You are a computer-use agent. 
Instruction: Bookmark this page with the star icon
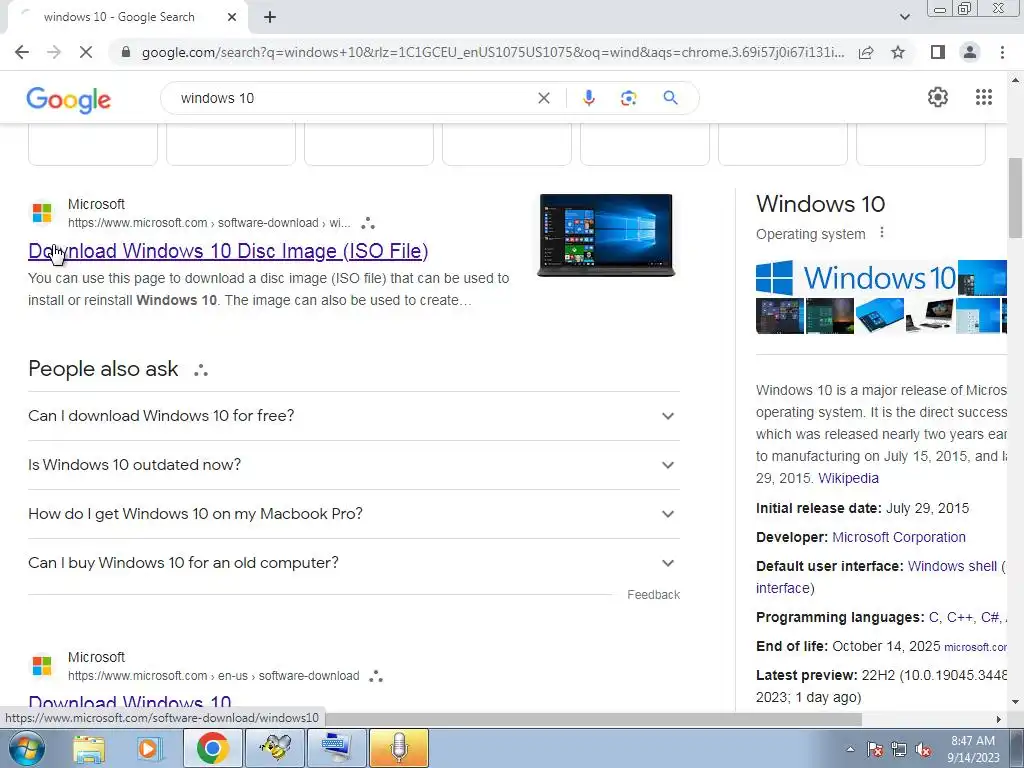898,52
